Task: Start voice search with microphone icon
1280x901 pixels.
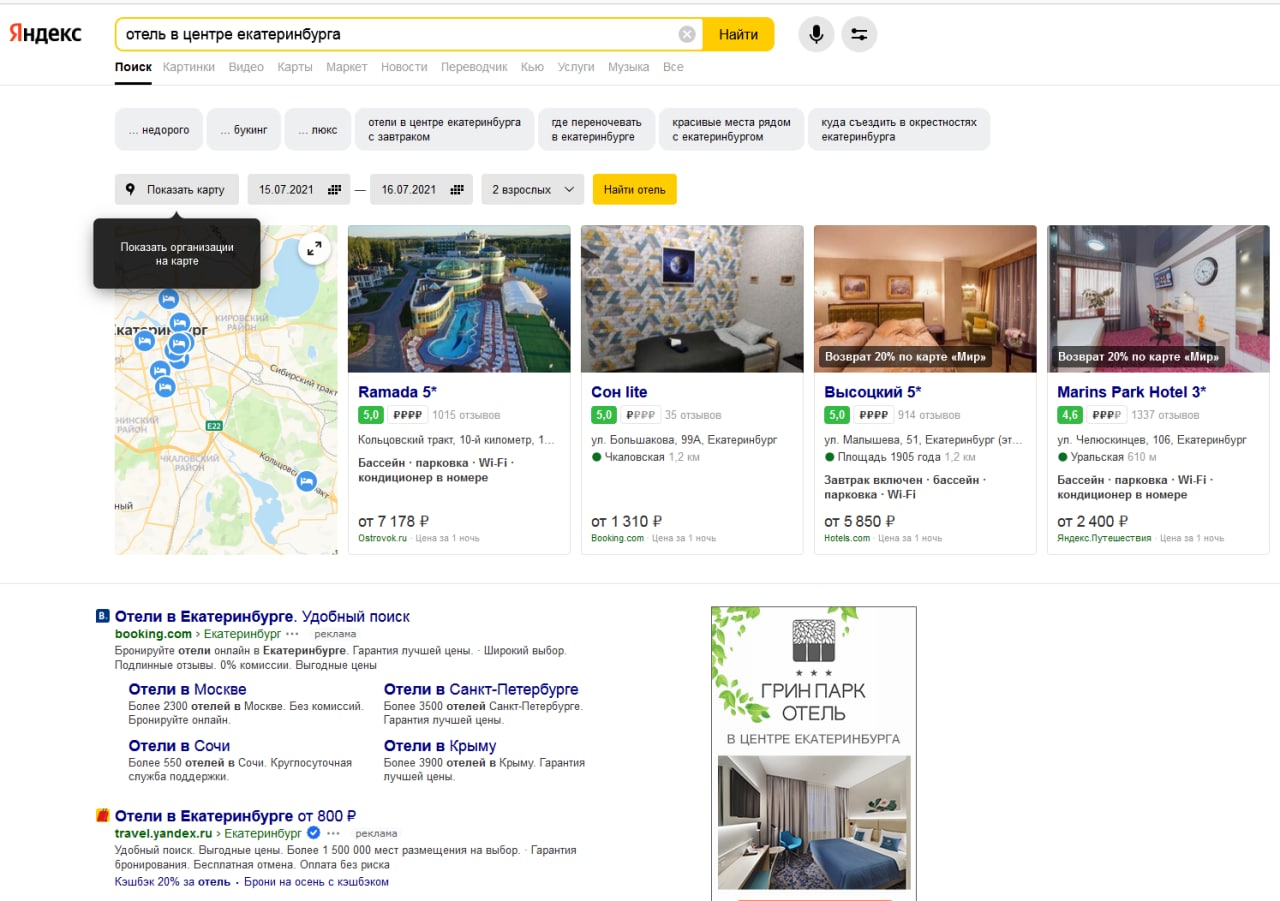Action: coord(816,34)
